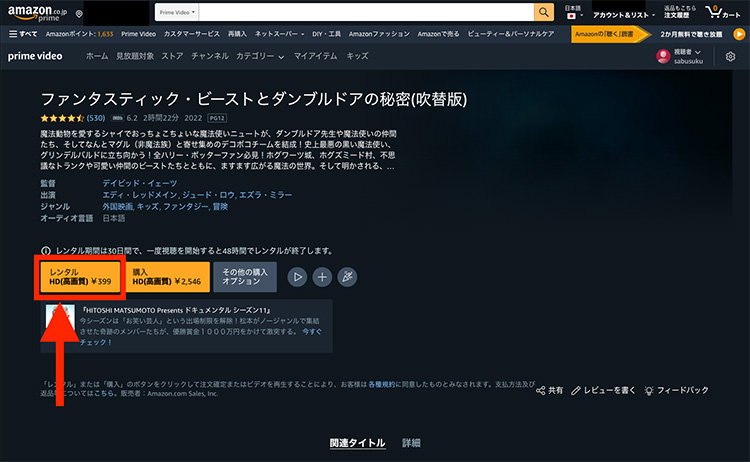750x462 pixels.
Task: Click the orange search magnifier button
Action: coord(544,12)
